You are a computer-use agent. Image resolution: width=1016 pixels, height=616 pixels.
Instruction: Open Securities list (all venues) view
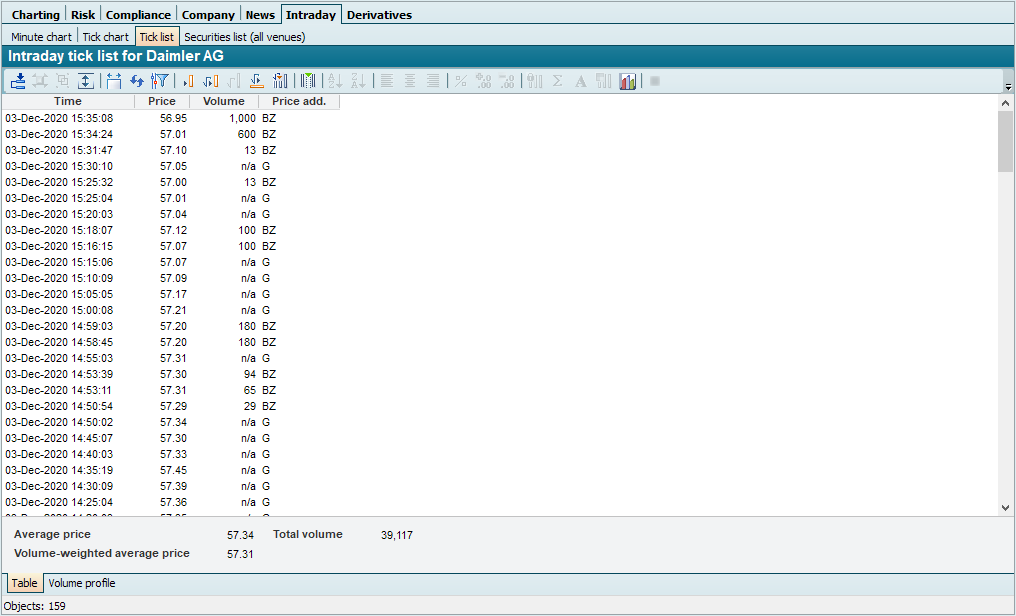coord(244,37)
